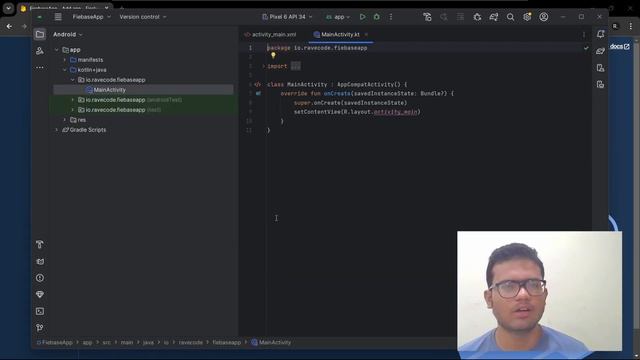Click the main breadcrumb item
This screenshot has height=360, width=640.
click(x=127, y=342)
